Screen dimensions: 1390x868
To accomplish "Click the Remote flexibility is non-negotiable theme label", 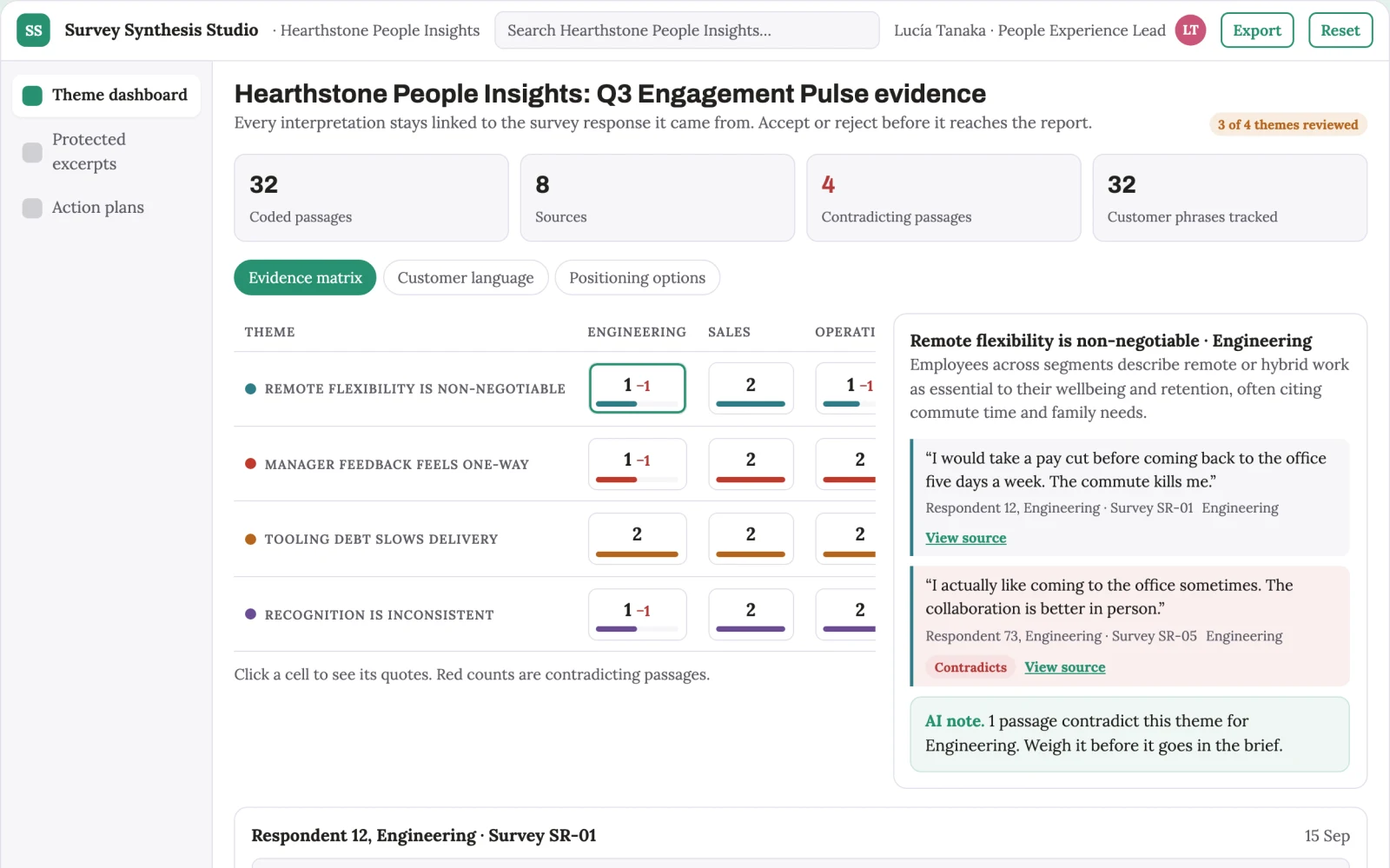I will point(414,388).
